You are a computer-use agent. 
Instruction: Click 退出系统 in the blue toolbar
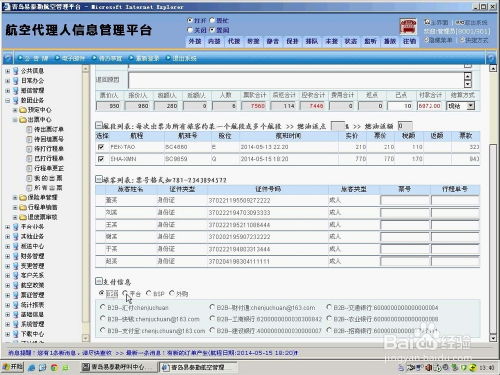coord(185,59)
